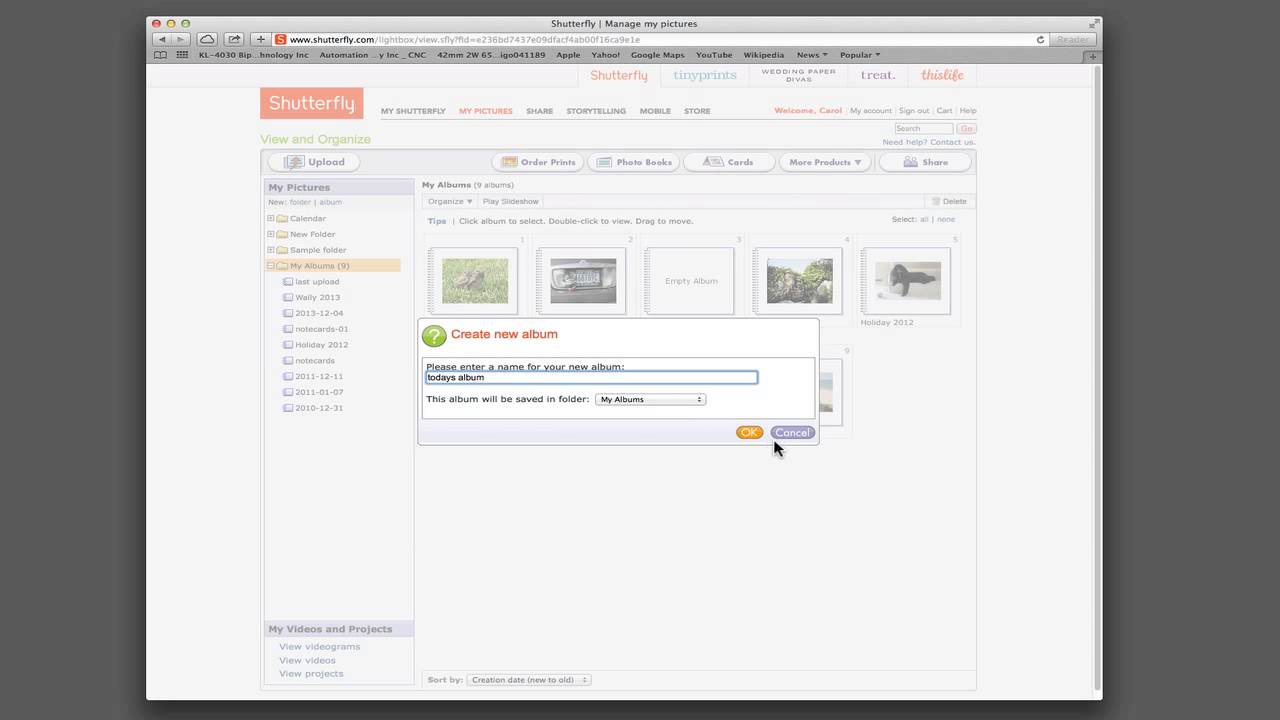Click the Share toolbar button
This screenshot has height=720, width=1280.
tap(925, 162)
